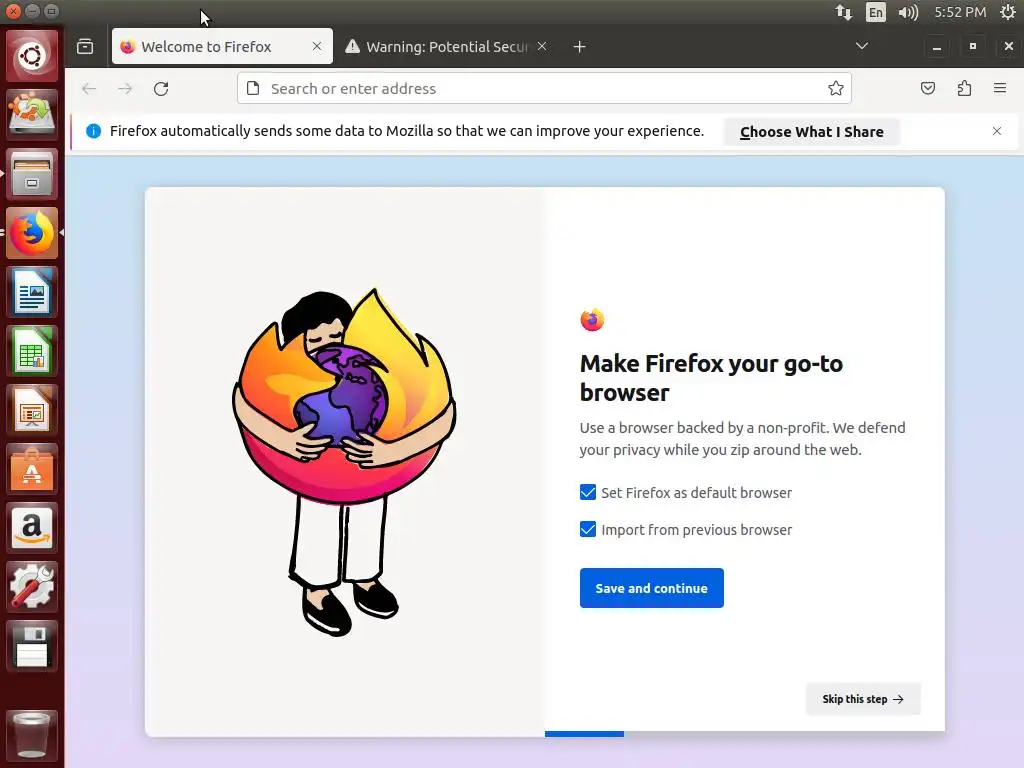Open a new tab with the plus icon
Image resolution: width=1024 pixels, height=768 pixels.
[579, 46]
